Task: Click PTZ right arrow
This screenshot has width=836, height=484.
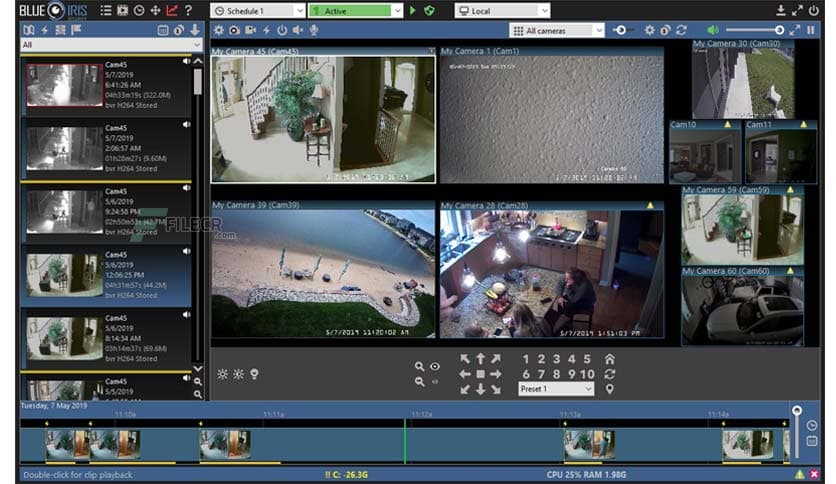Action: (x=496, y=374)
